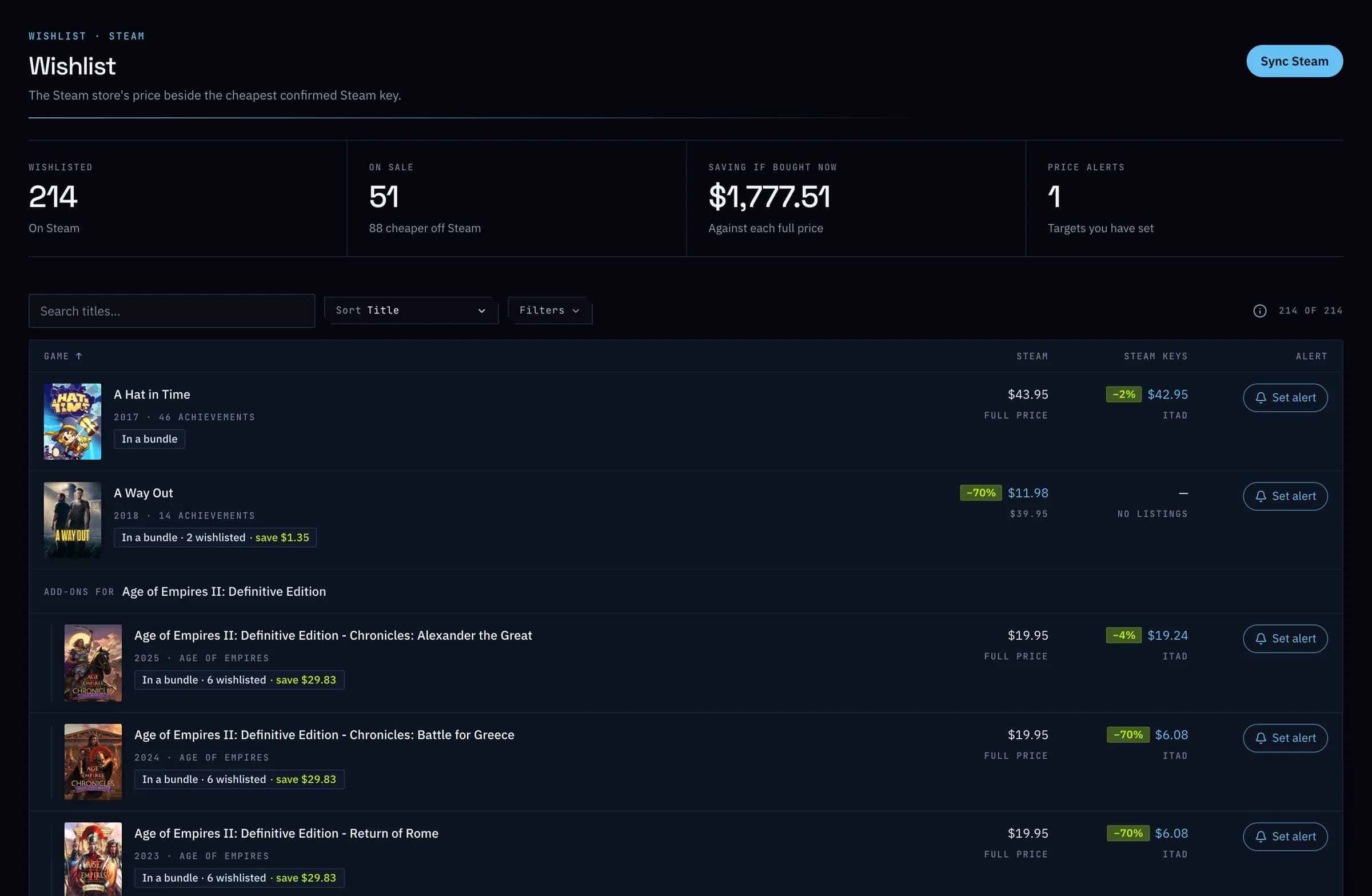
Task: Open Chronicles: Alexander the Great title link
Action: [x=333, y=635]
